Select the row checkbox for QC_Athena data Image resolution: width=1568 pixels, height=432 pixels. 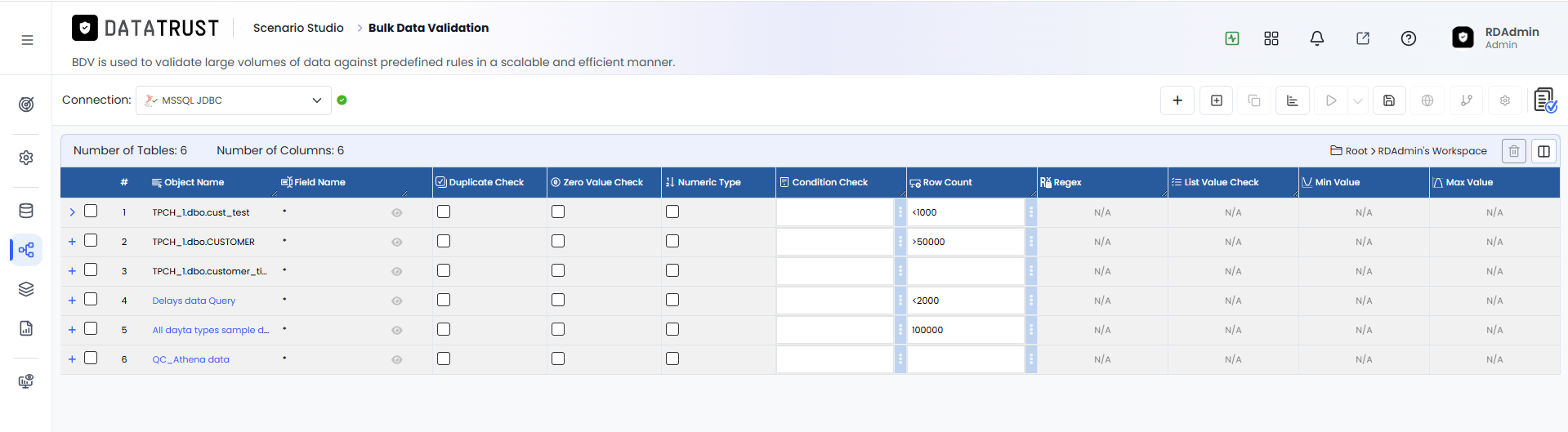click(91, 358)
